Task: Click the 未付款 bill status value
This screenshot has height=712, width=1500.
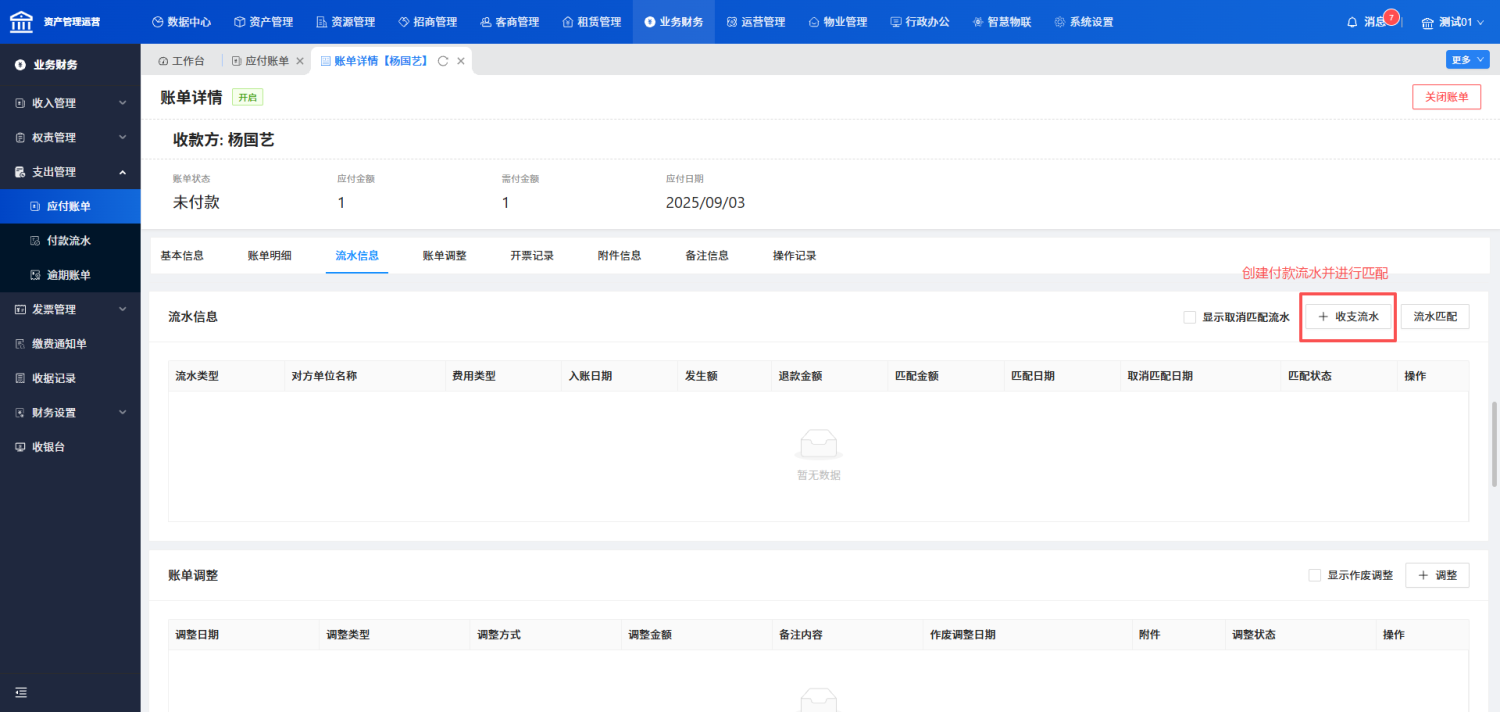Action: tap(196, 202)
